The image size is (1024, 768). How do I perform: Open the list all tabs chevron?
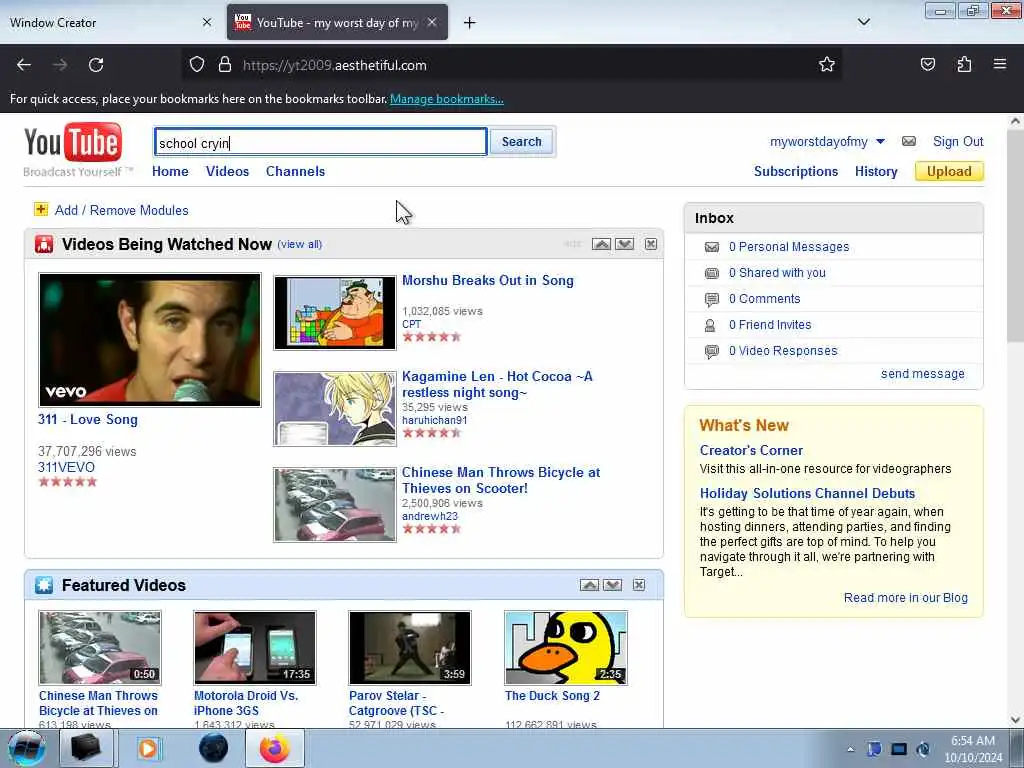pyautogui.click(x=863, y=22)
